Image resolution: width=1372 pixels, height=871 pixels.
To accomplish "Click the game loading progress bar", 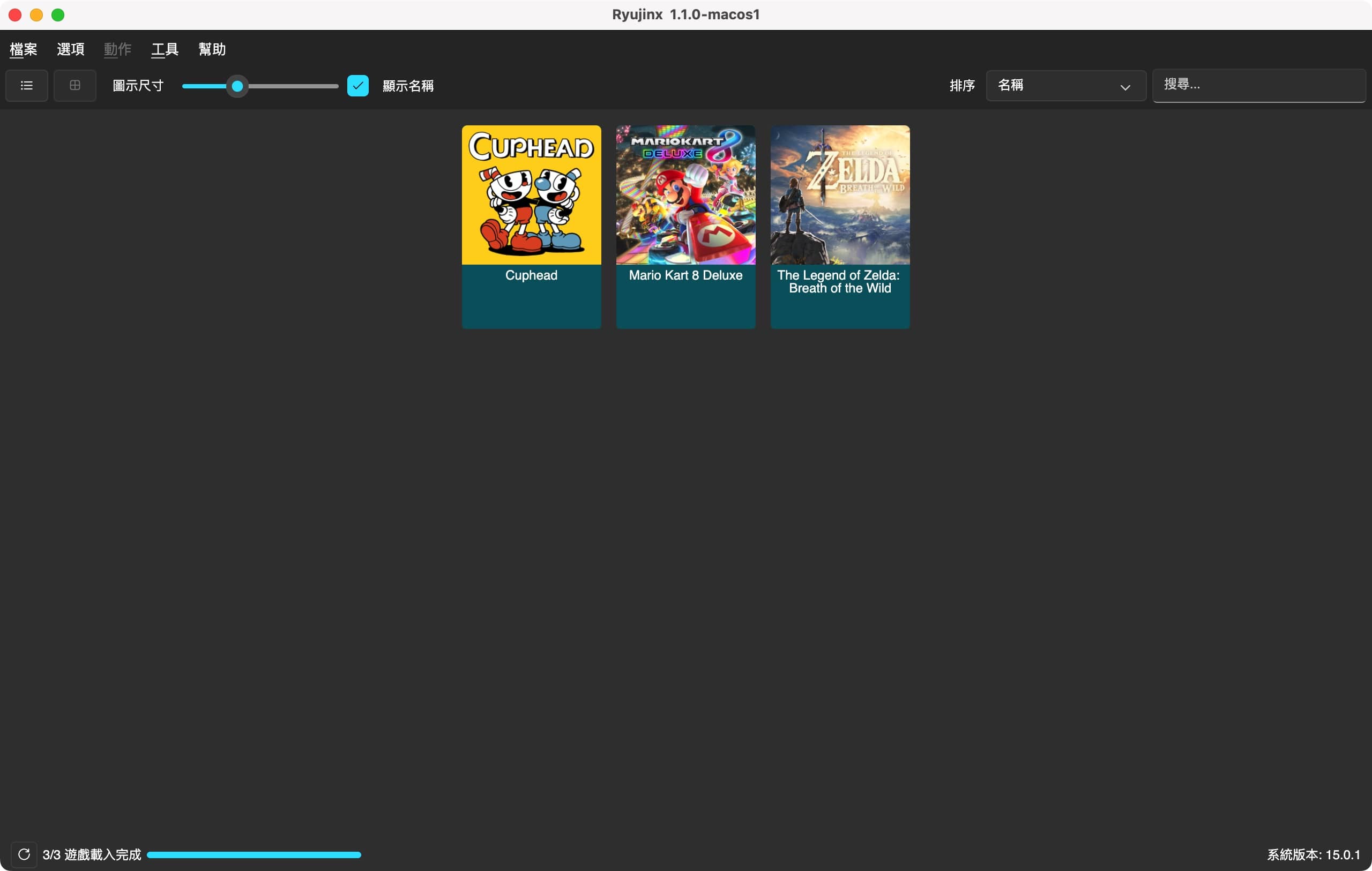I will tap(254, 854).
